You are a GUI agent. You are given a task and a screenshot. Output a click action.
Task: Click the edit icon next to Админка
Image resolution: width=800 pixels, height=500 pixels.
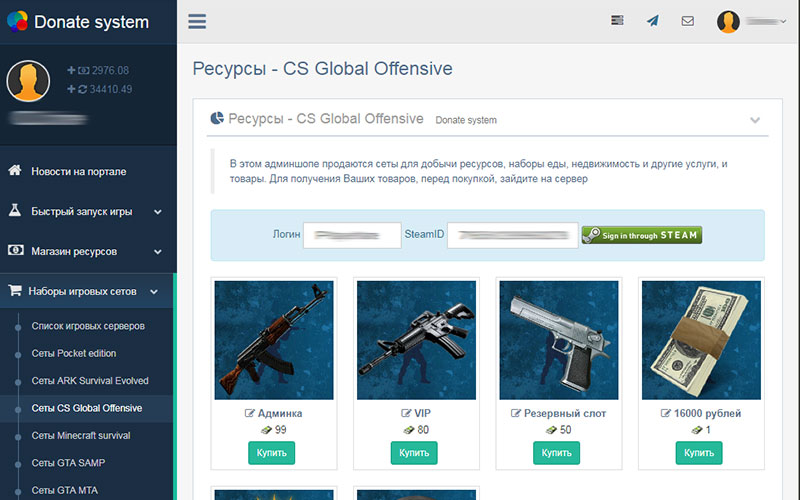click(250, 413)
